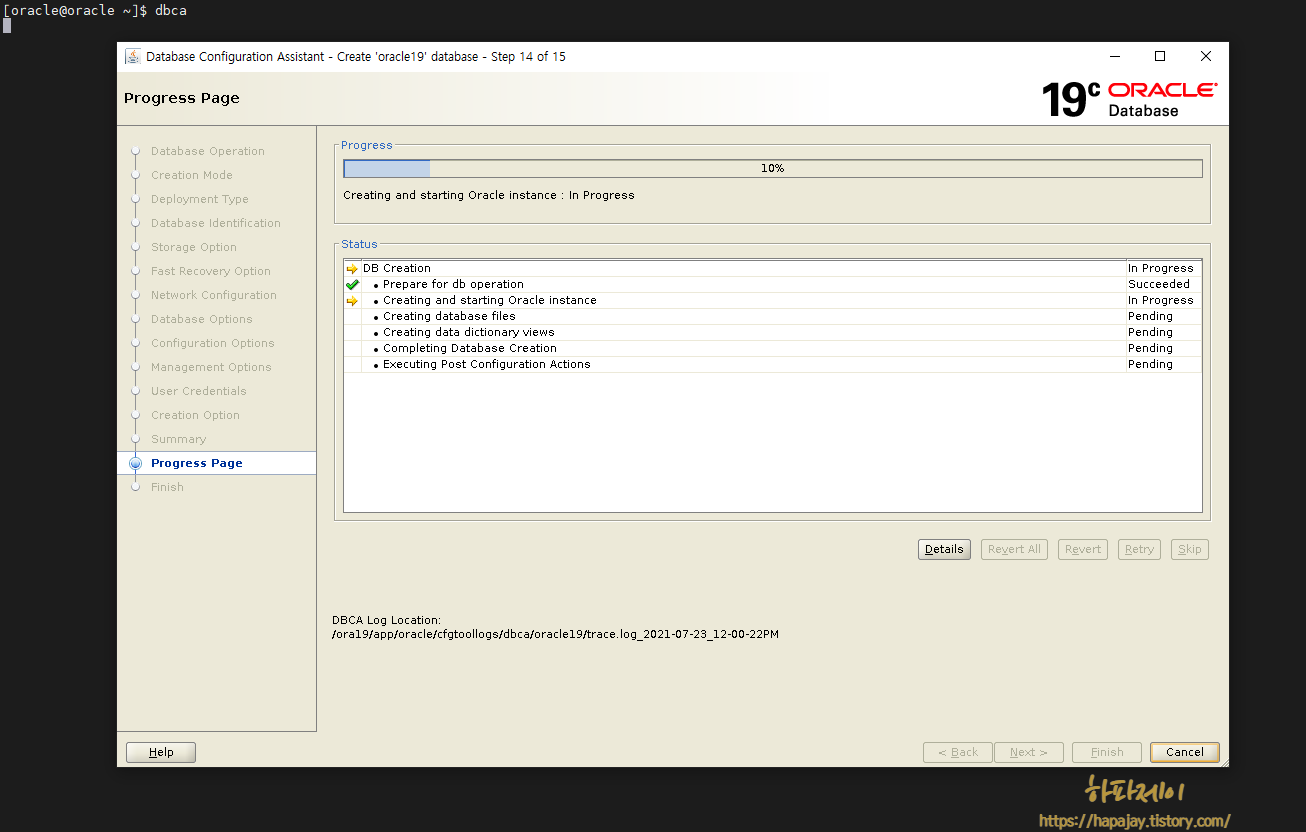Select the Completing Database Creation row

[772, 348]
